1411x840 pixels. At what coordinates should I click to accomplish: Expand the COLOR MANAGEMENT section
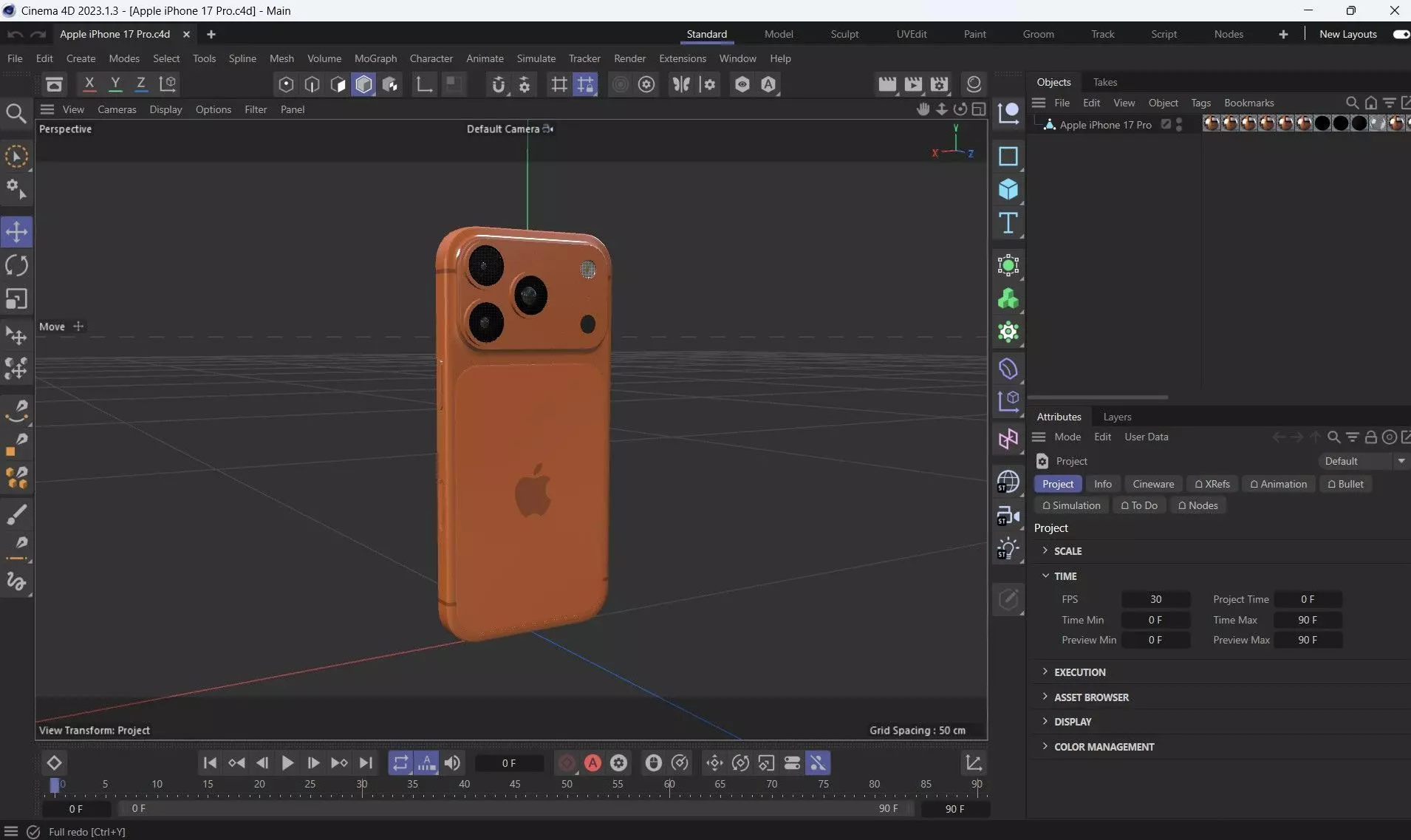[x=1045, y=746]
